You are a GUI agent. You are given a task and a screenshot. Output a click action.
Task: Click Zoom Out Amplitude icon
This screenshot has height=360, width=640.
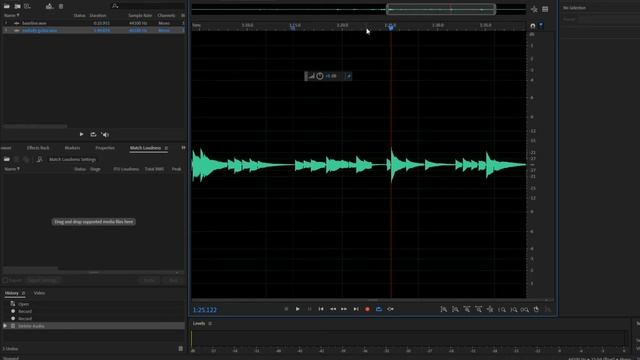[455, 309]
